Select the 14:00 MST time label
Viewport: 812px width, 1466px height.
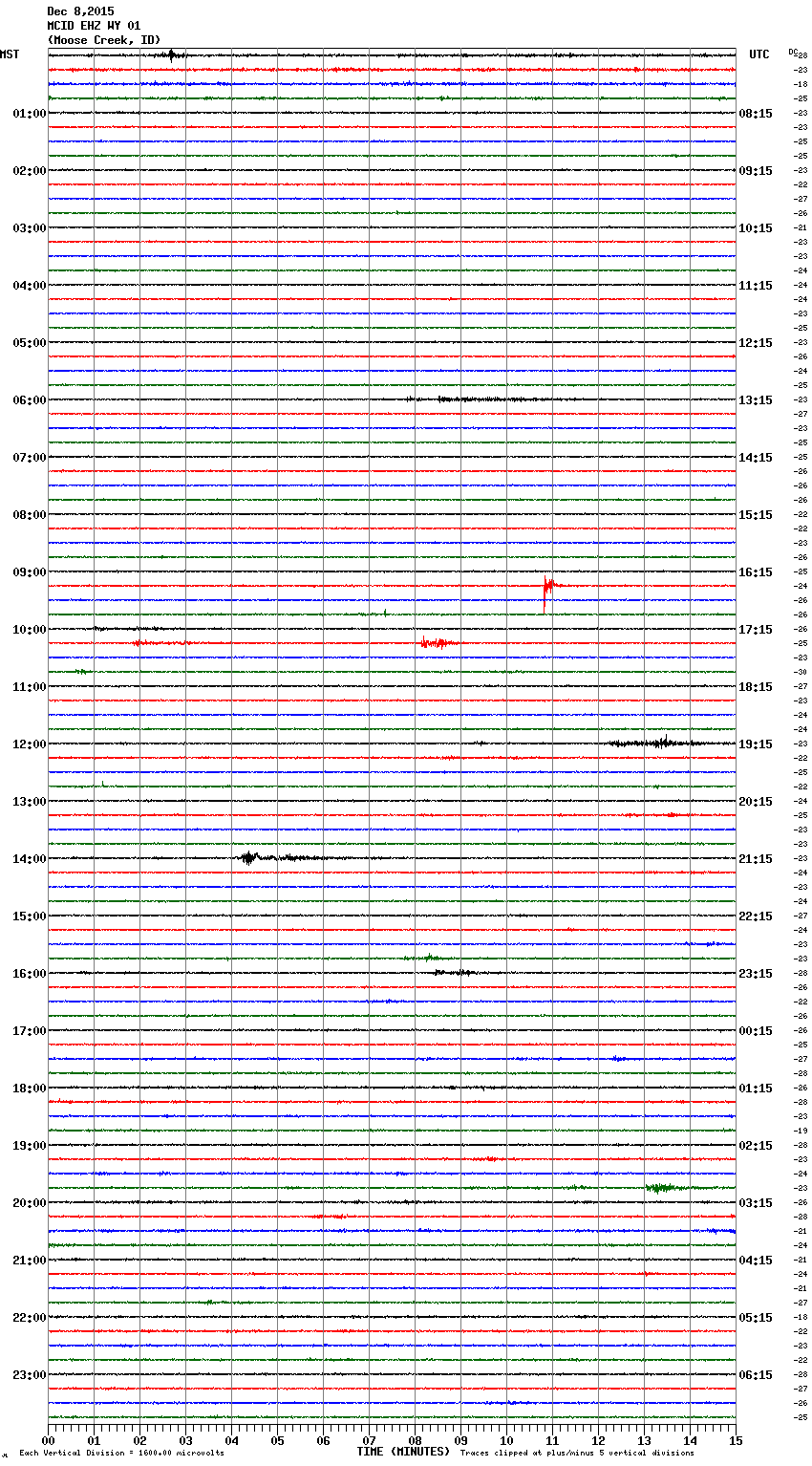click(30, 859)
